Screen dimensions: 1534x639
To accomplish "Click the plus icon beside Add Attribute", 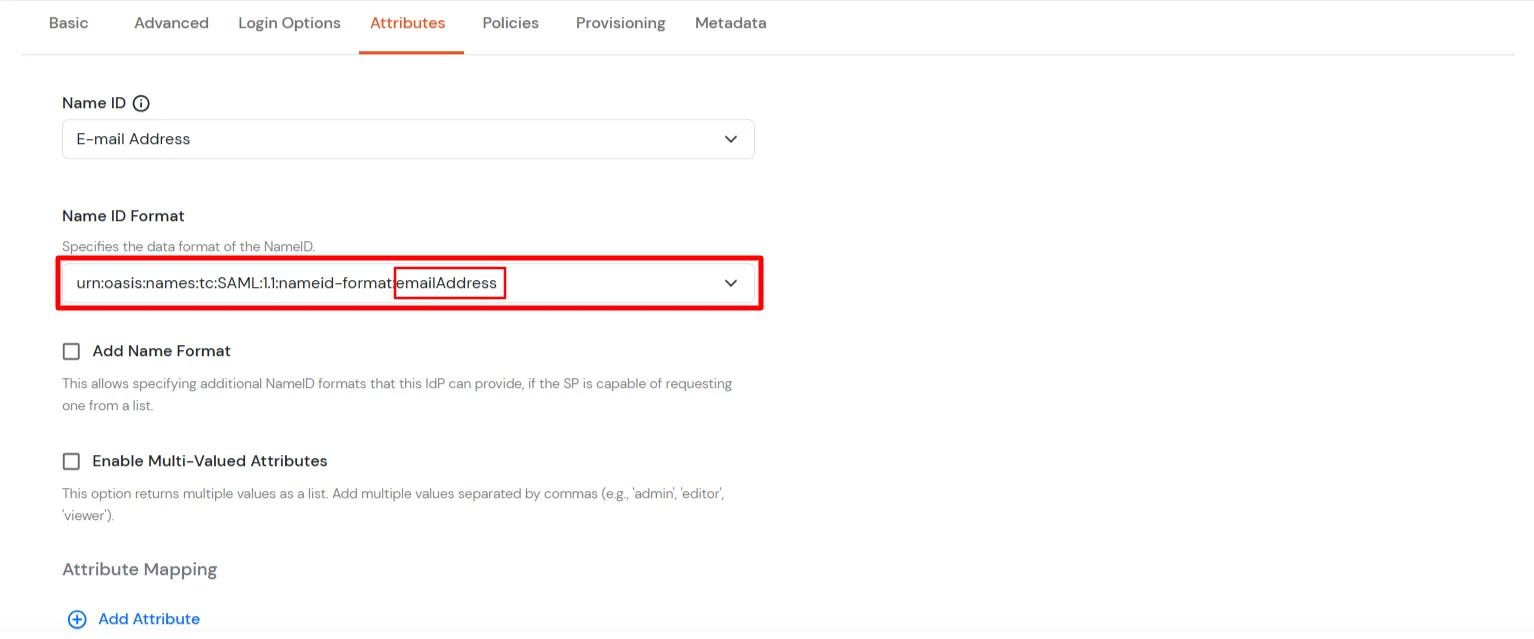I will coord(78,618).
